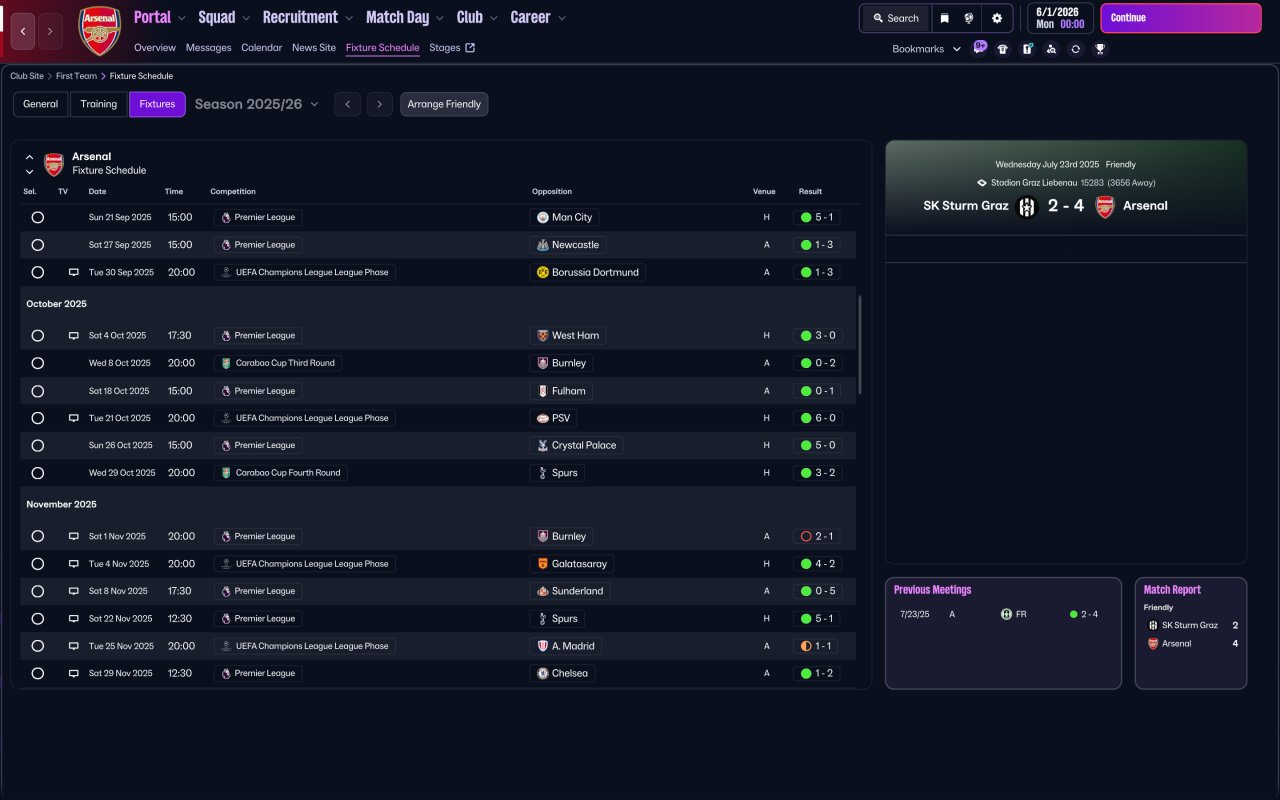Select the Crystal Palace fixture radio
The height and width of the screenshot is (800, 1280).
pyautogui.click(x=38, y=445)
